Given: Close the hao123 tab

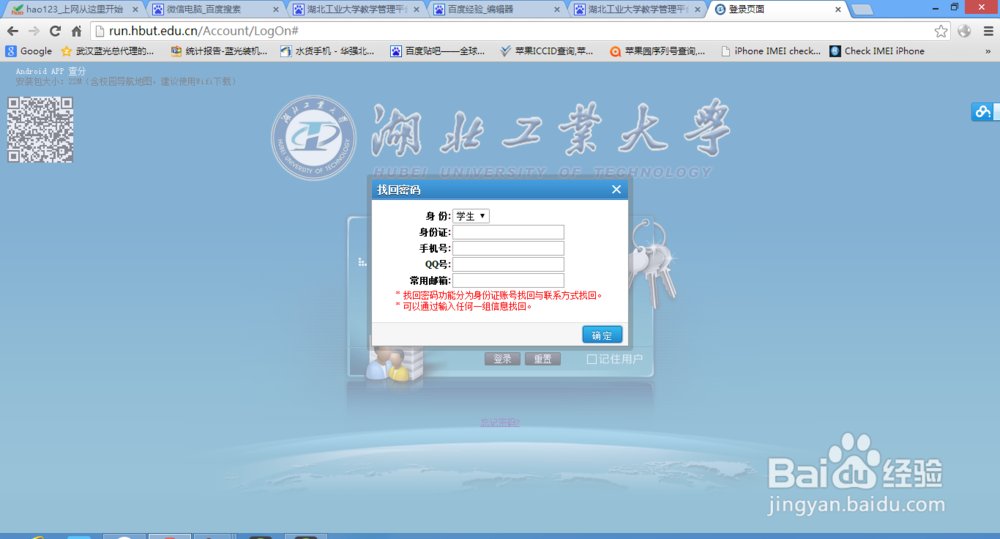Looking at the screenshot, I should pyautogui.click(x=135, y=10).
